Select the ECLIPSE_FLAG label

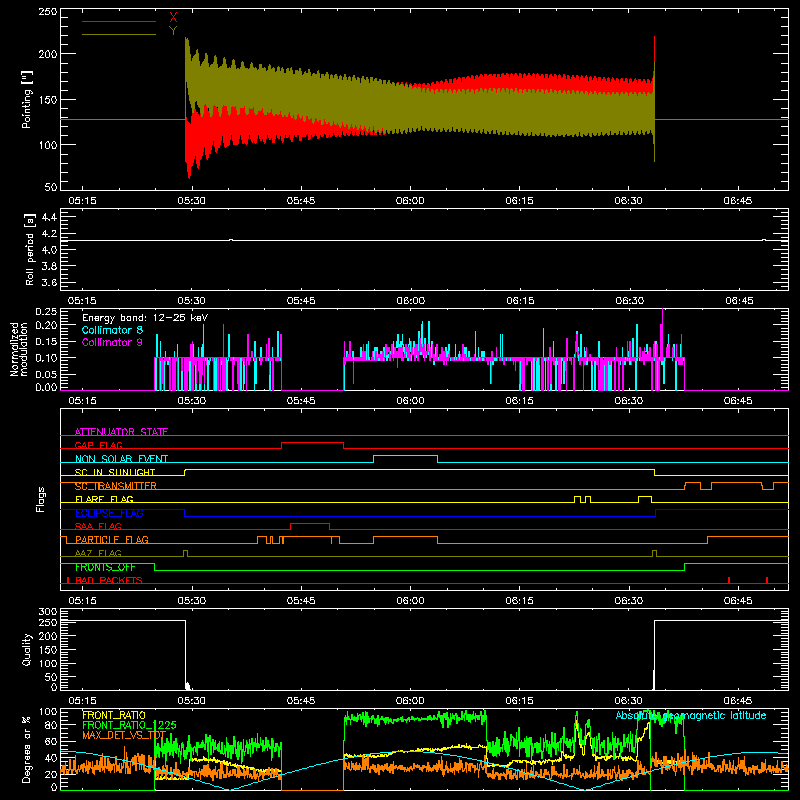pyautogui.click(x=109, y=513)
